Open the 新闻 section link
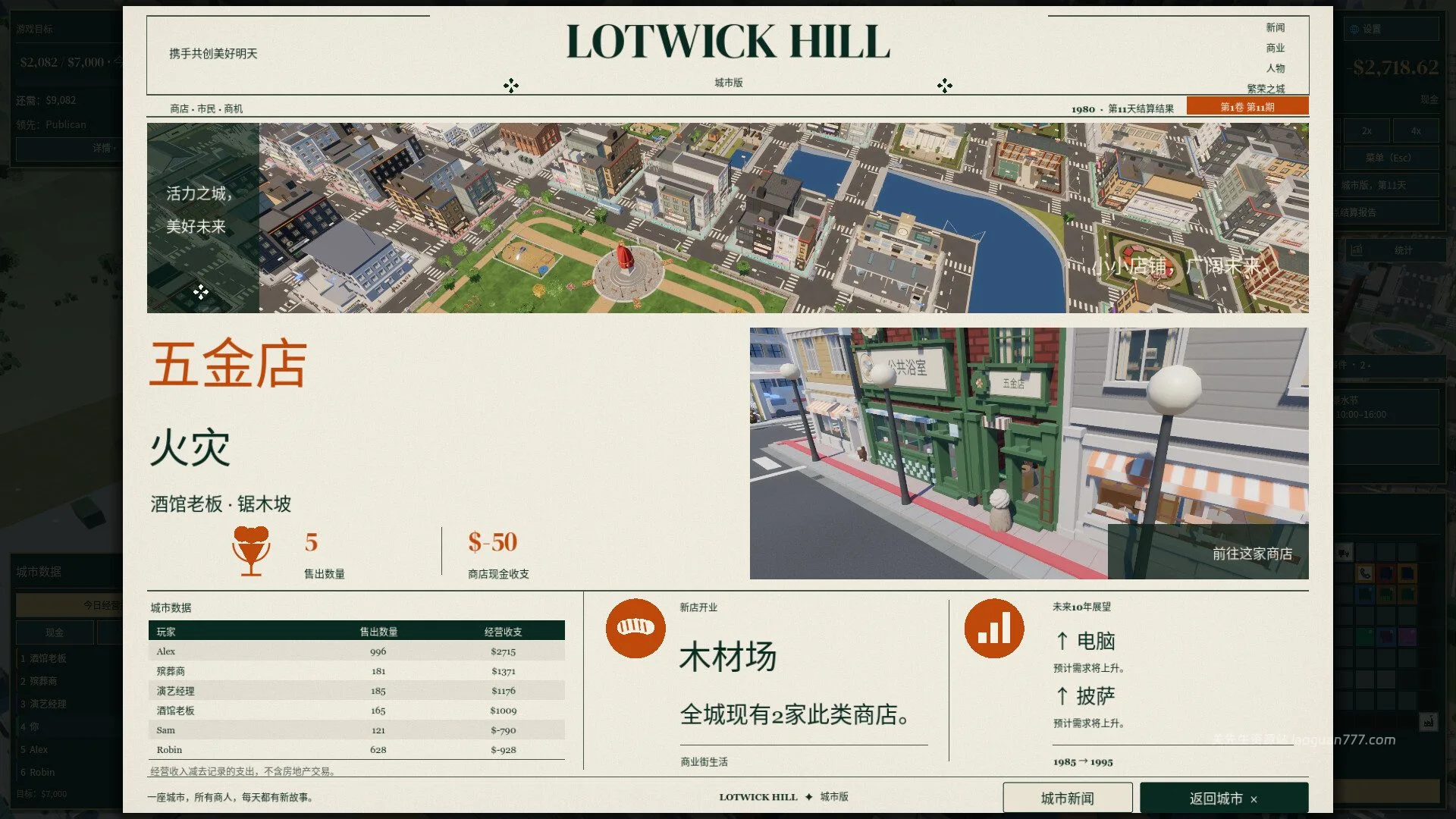This screenshot has width=1456, height=819. click(x=1275, y=27)
